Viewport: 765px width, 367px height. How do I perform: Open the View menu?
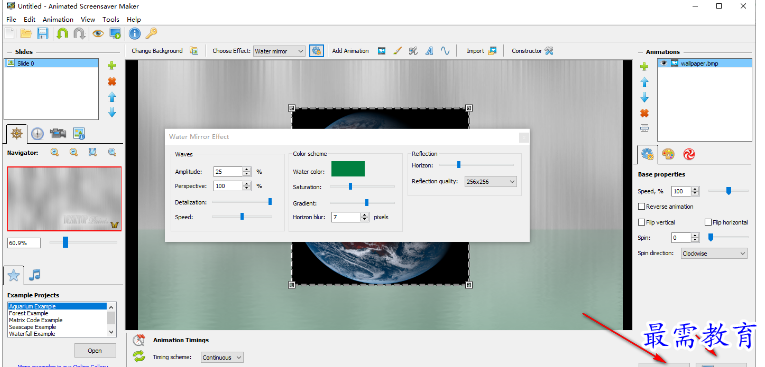88,20
